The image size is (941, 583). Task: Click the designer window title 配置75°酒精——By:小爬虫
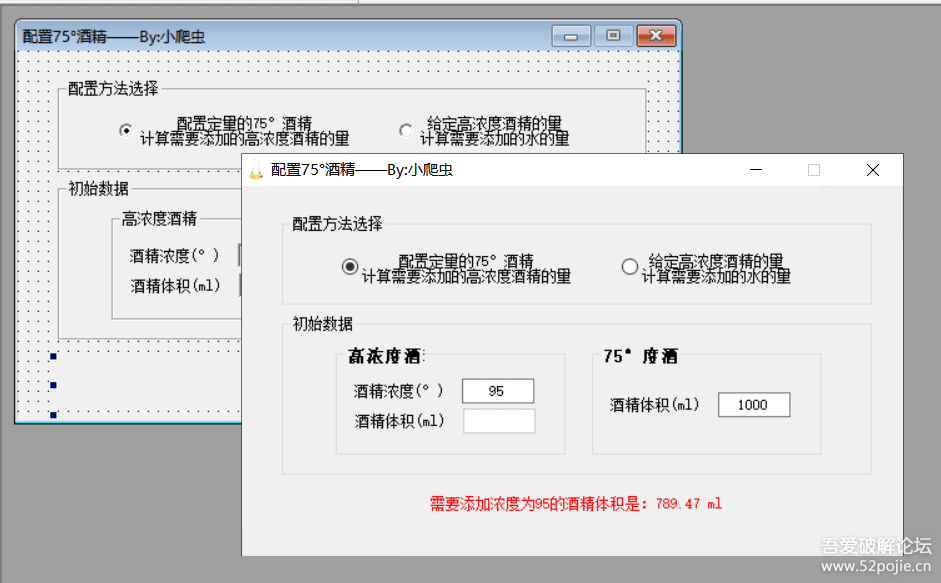coord(114,37)
